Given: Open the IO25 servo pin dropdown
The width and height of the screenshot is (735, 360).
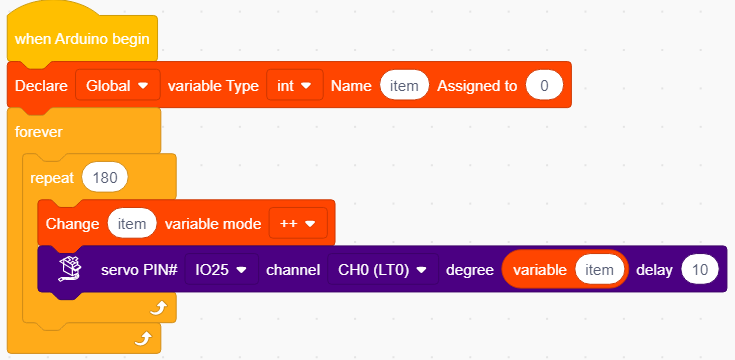Looking at the screenshot, I should click(222, 270).
